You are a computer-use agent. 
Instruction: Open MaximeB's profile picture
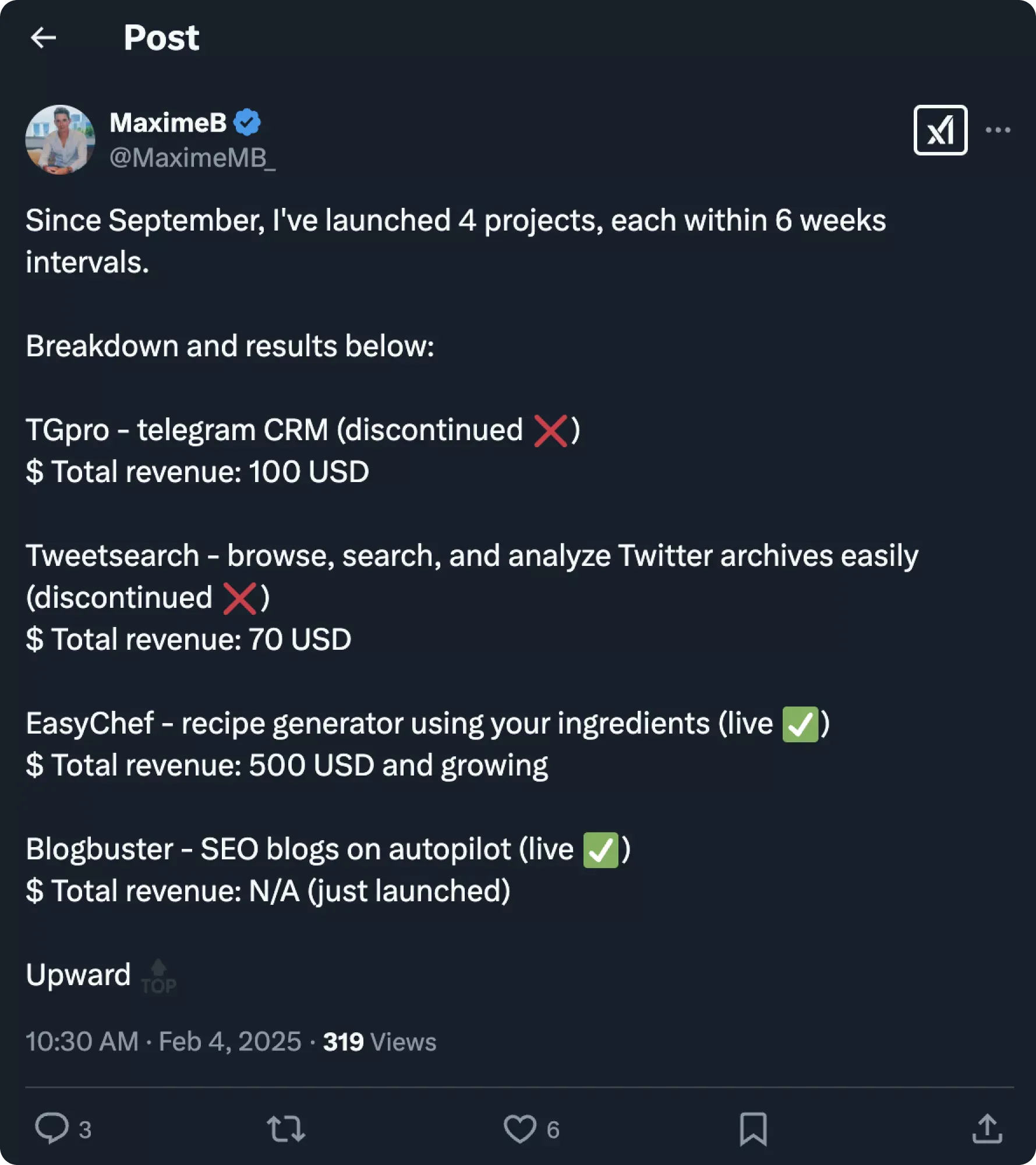(x=60, y=140)
